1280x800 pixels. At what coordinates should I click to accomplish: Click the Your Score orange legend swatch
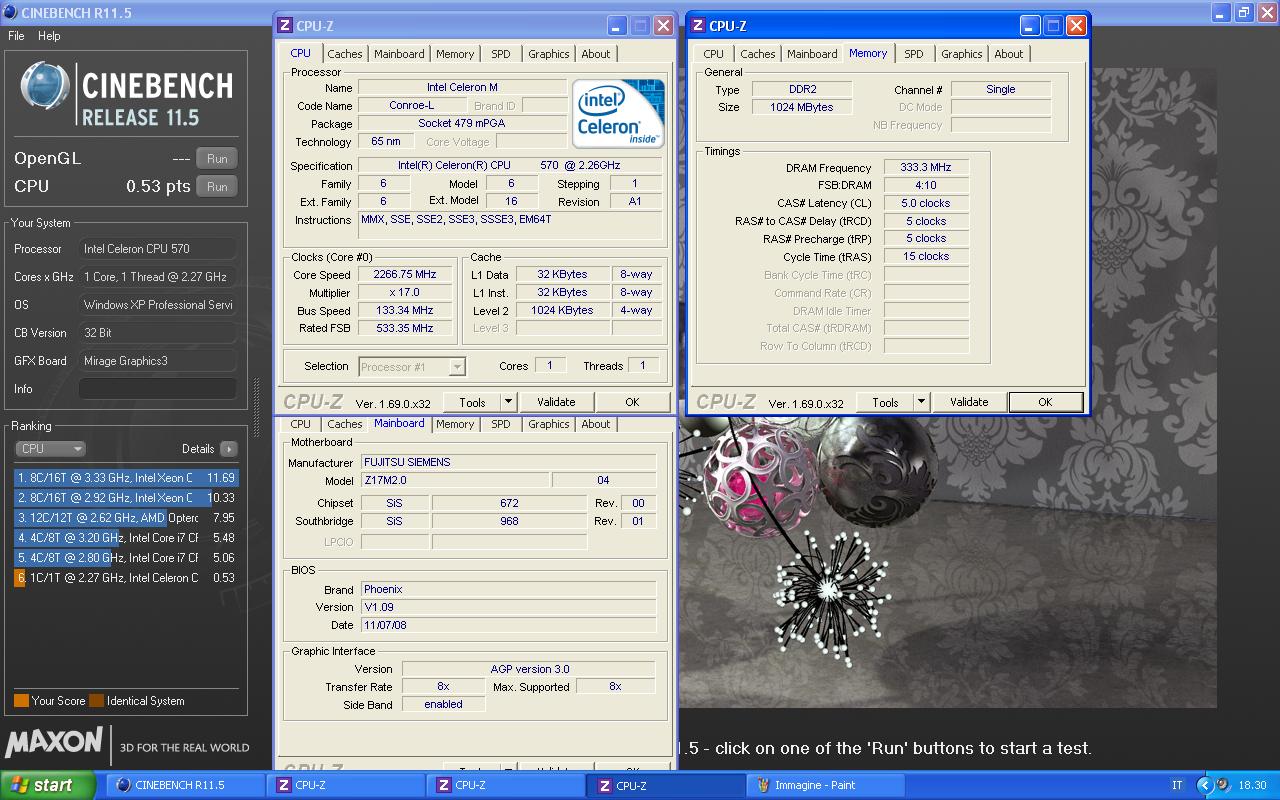[21, 701]
